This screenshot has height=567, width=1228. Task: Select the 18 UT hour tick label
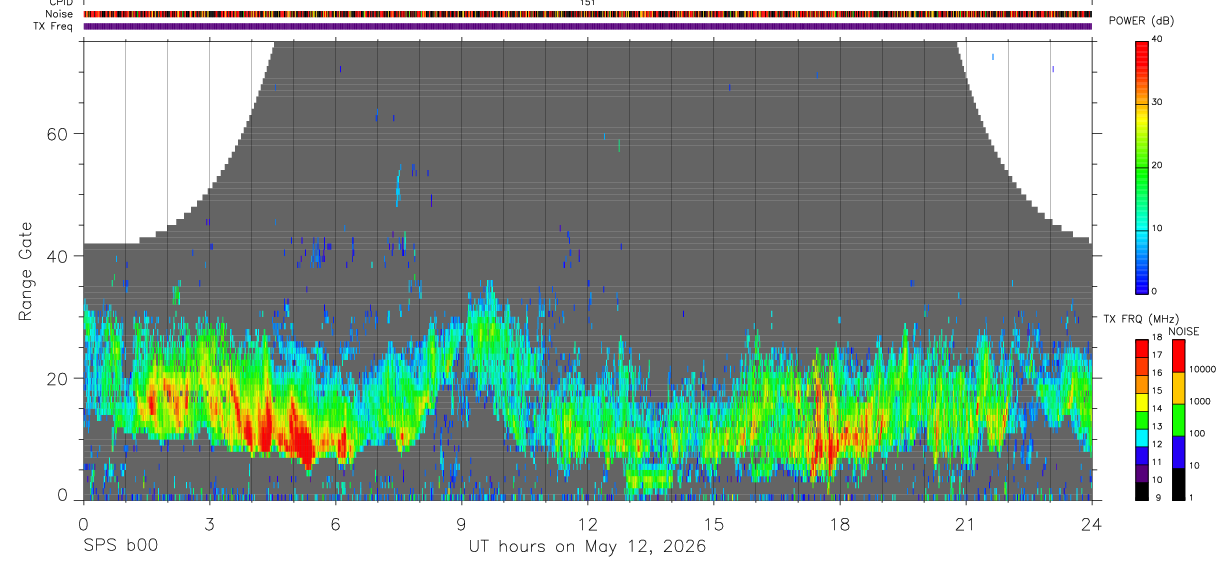839,525
